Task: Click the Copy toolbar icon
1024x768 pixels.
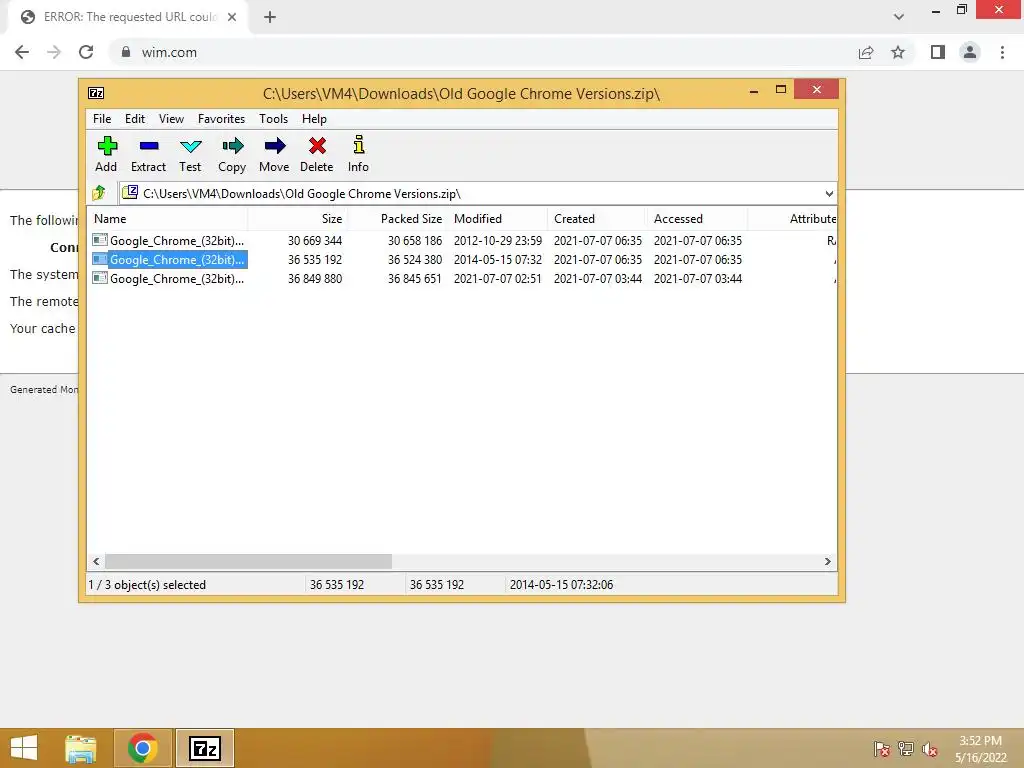Action: coord(232,154)
